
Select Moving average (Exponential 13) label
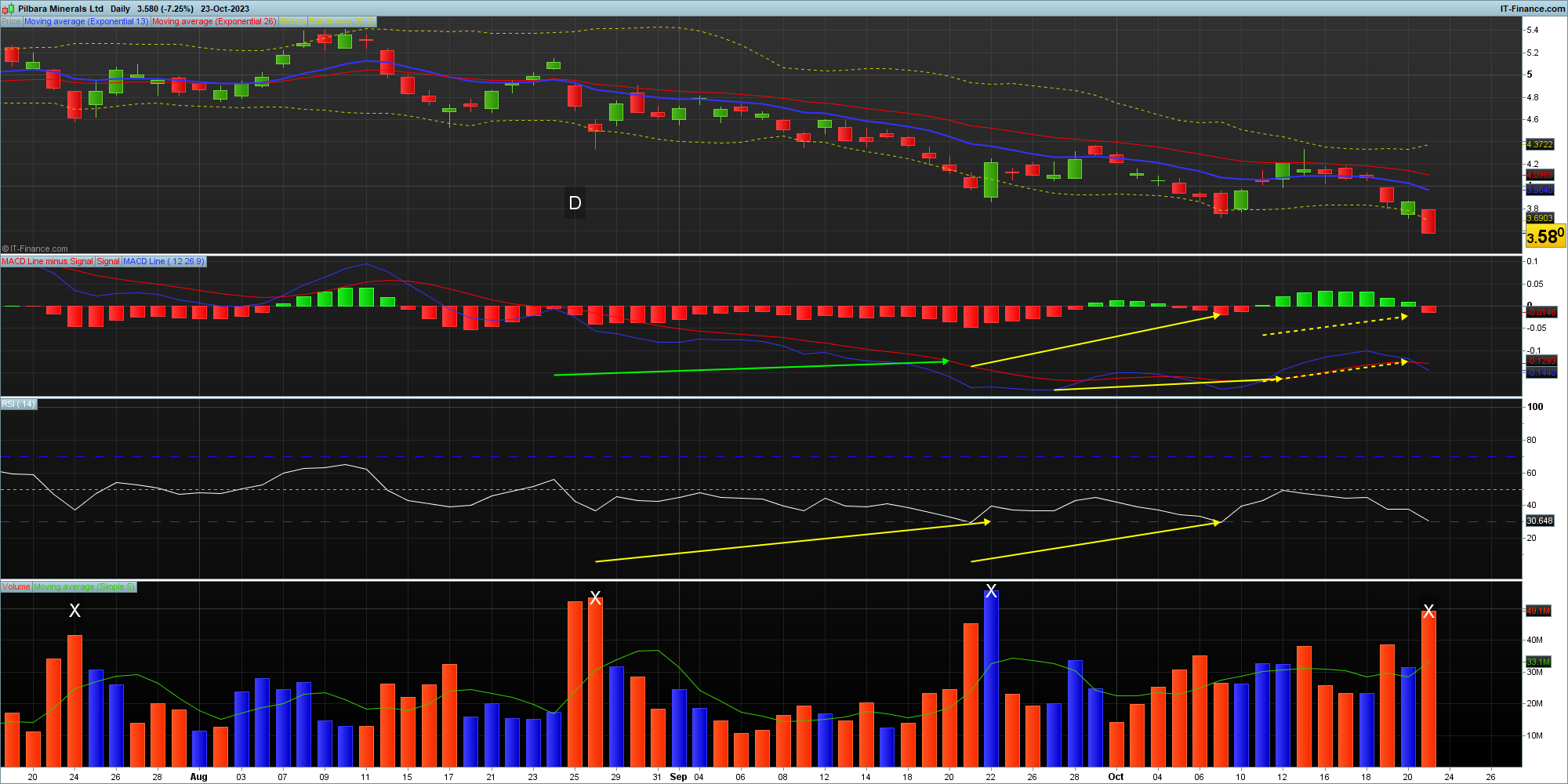pyautogui.click(x=86, y=22)
